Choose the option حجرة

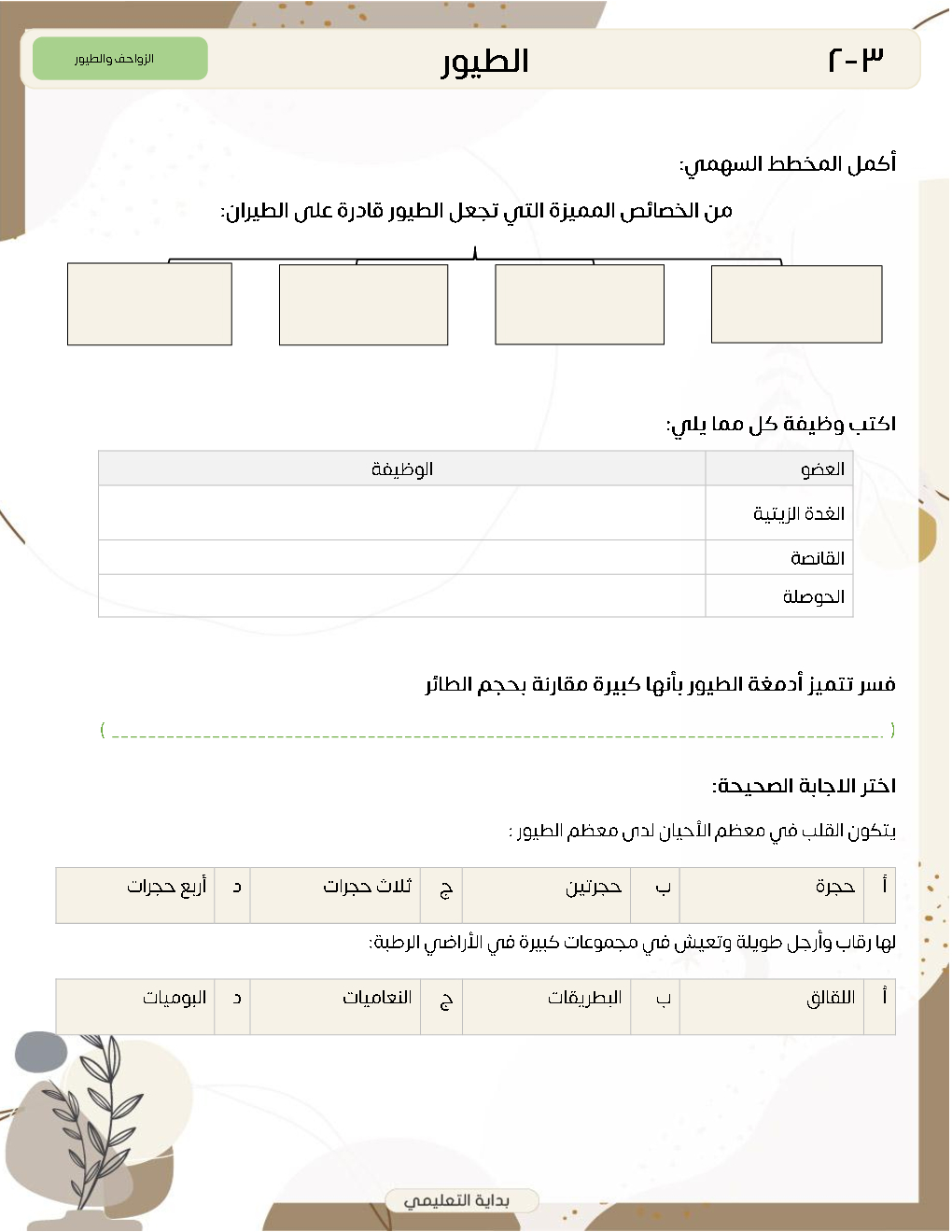click(x=834, y=887)
